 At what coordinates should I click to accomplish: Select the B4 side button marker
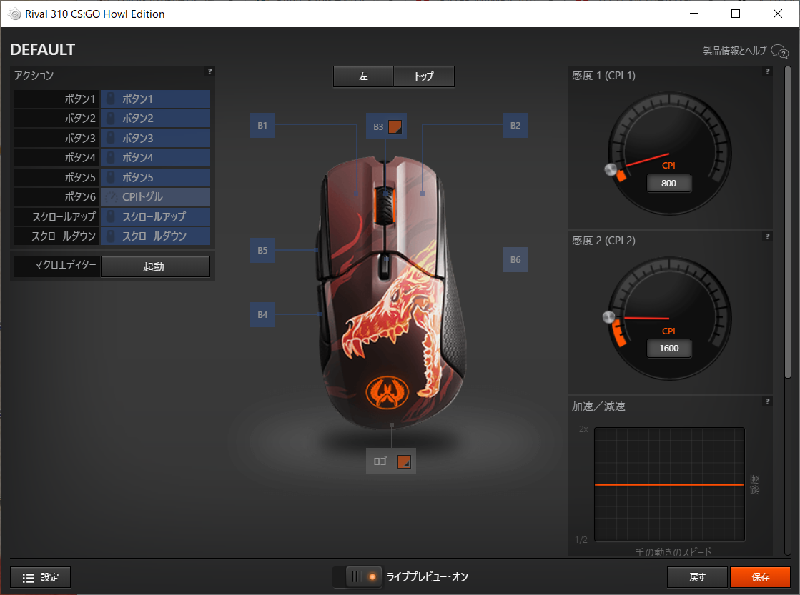(262, 314)
